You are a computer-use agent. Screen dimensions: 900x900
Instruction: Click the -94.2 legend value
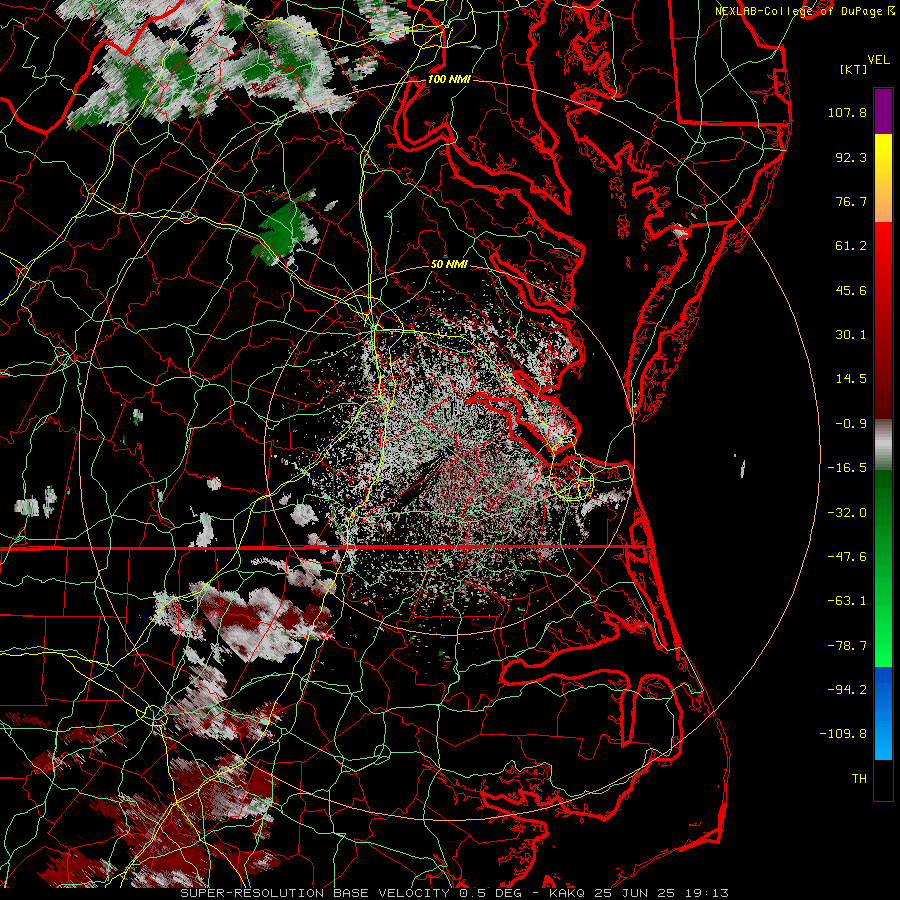coord(847,689)
